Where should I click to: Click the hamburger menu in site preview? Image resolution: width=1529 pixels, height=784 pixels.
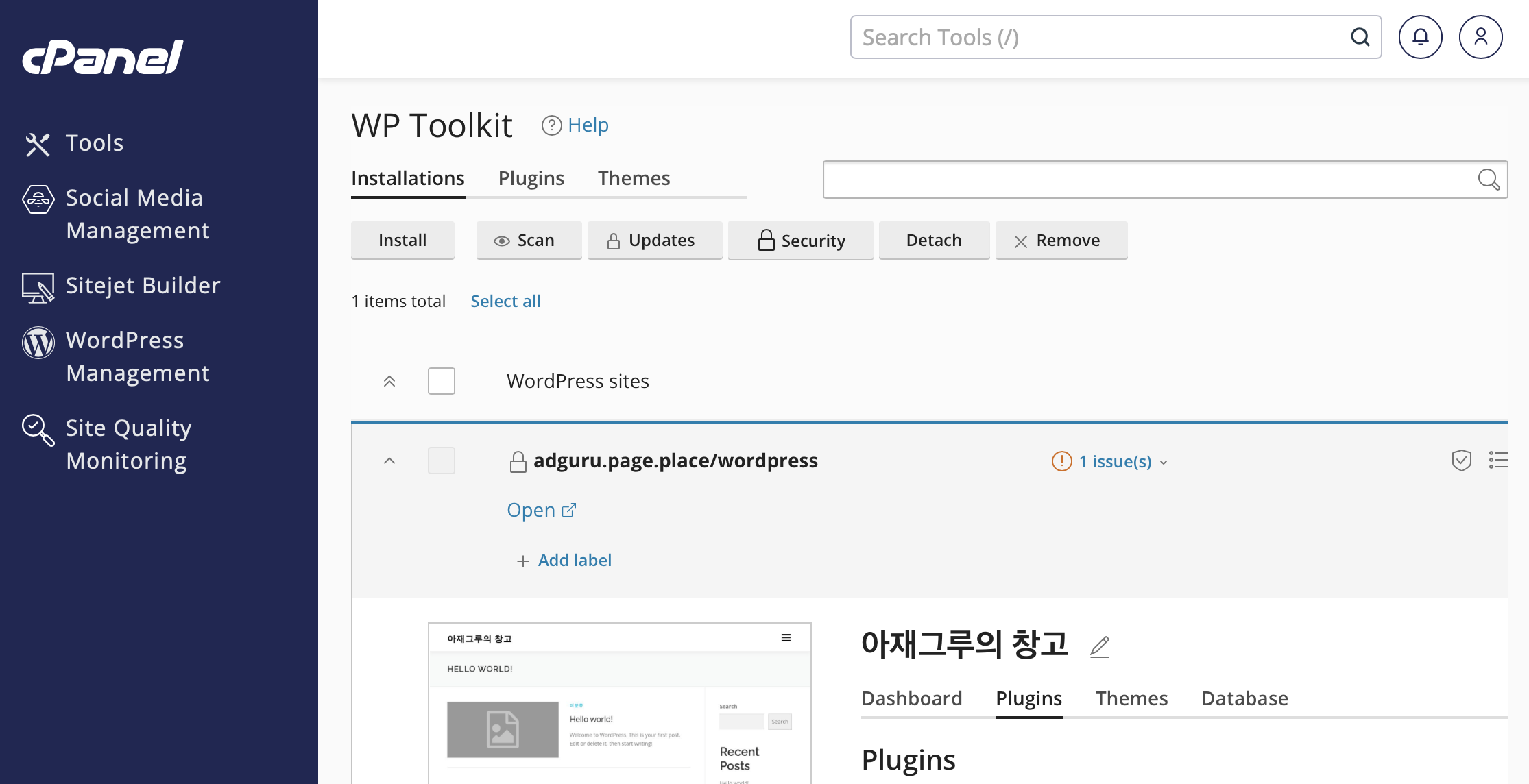tap(786, 638)
